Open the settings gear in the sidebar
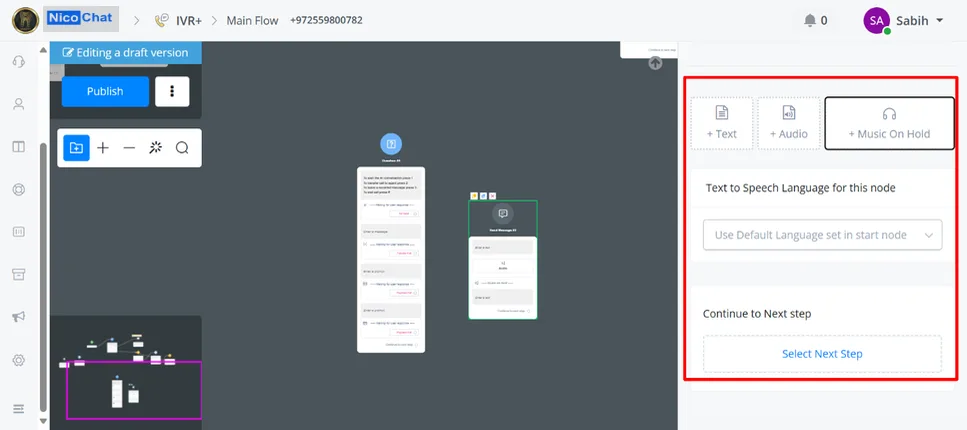The image size is (967, 430). [19, 360]
